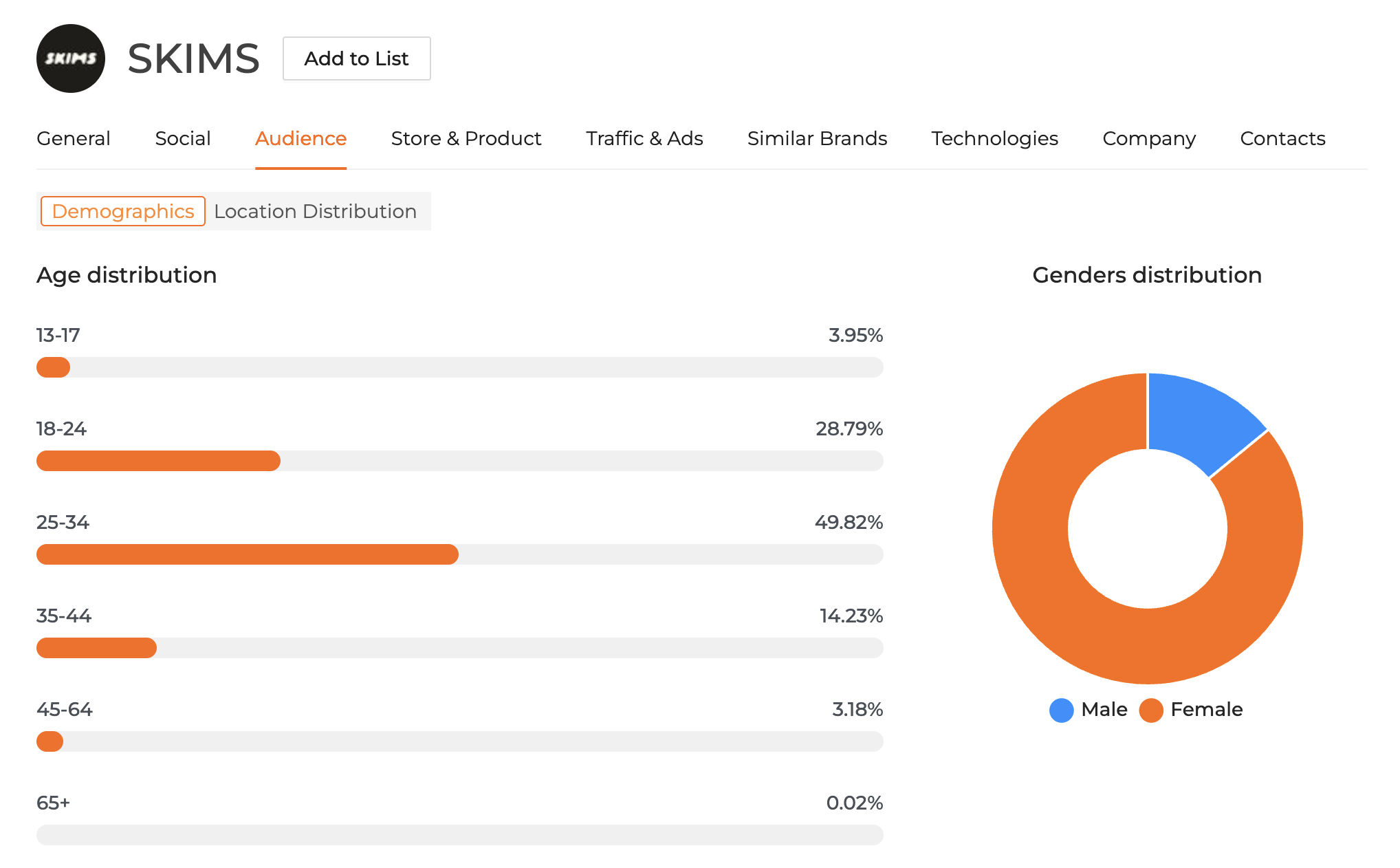Click the orange Female legend dot
Image resolution: width=1400 pixels, height=868 pixels.
1150,710
